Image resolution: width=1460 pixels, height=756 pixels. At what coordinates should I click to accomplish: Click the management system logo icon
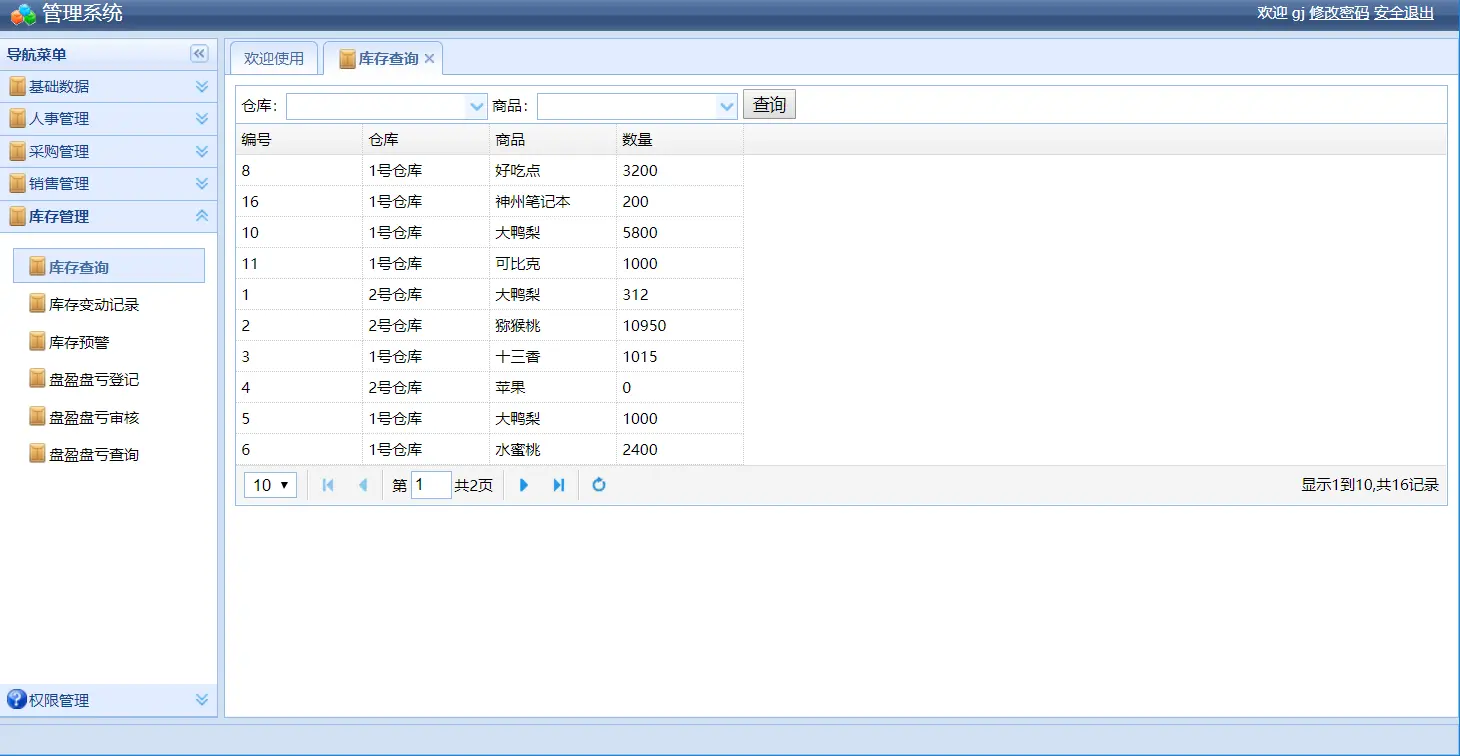(x=23, y=14)
